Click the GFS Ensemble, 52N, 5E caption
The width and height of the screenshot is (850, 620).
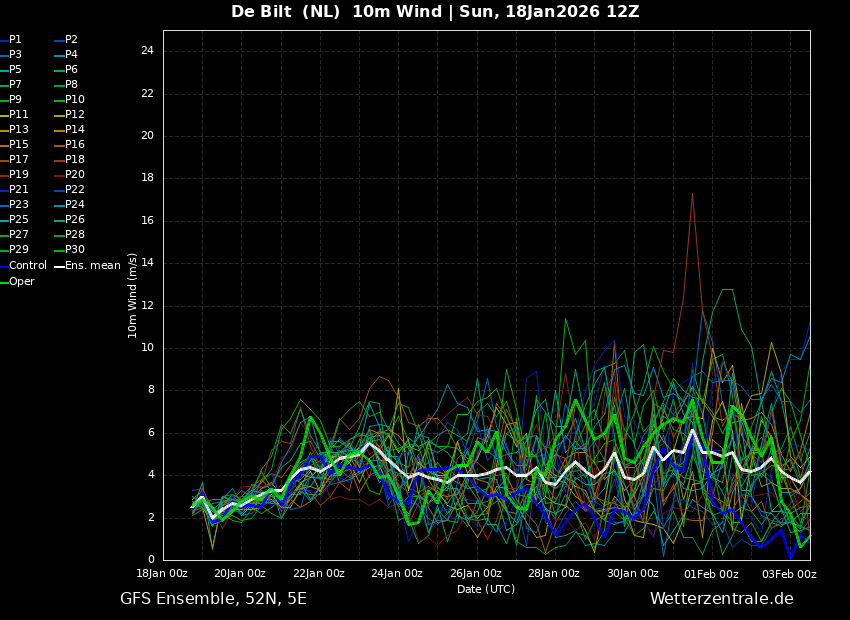[x=213, y=599]
